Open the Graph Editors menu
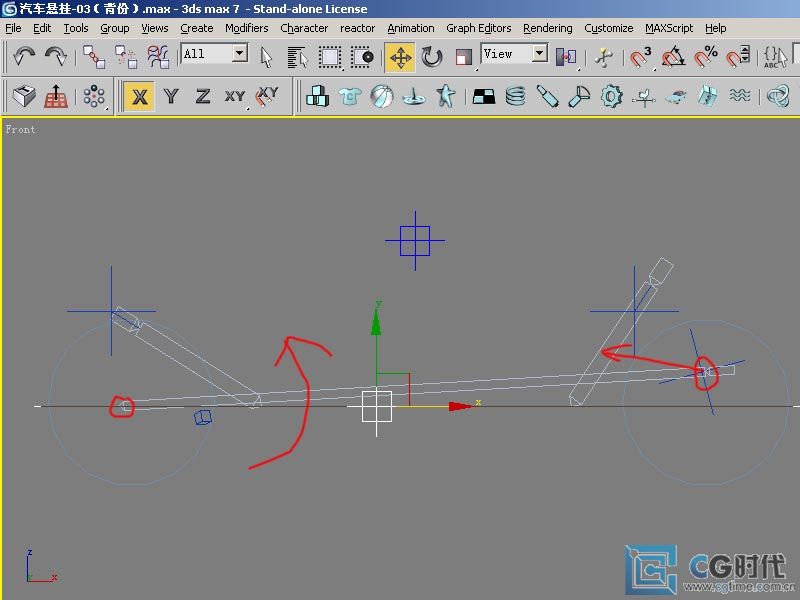Image resolution: width=800 pixels, height=600 pixels. coord(479,29)
